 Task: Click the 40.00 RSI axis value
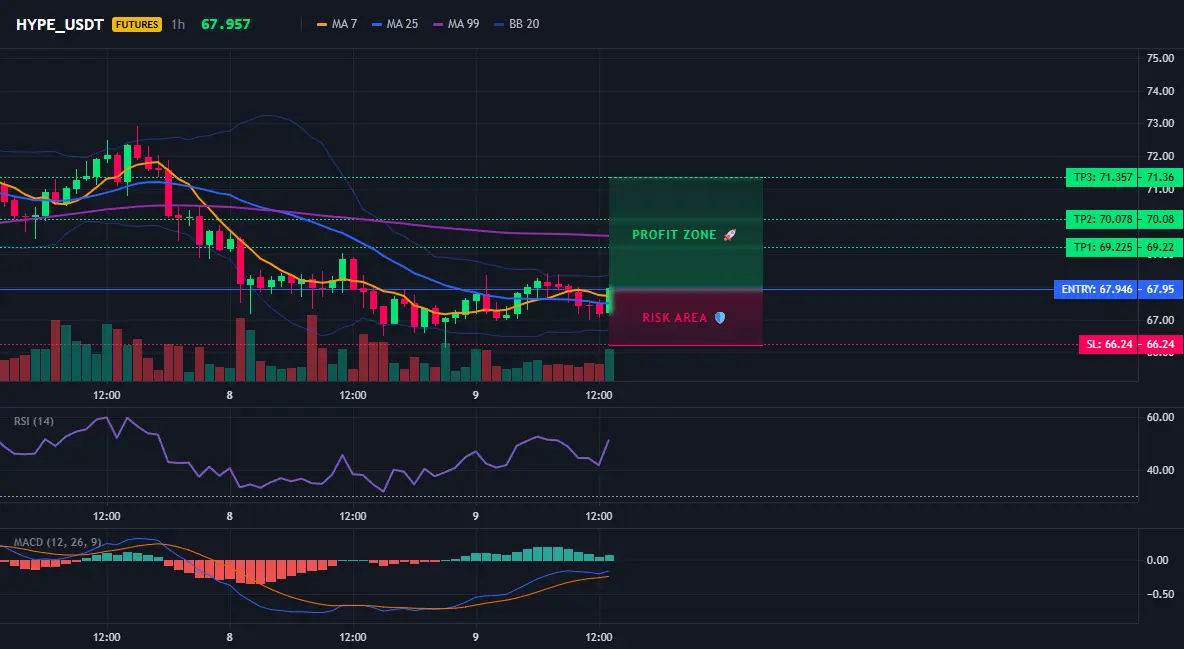[x=1160, y=470]
